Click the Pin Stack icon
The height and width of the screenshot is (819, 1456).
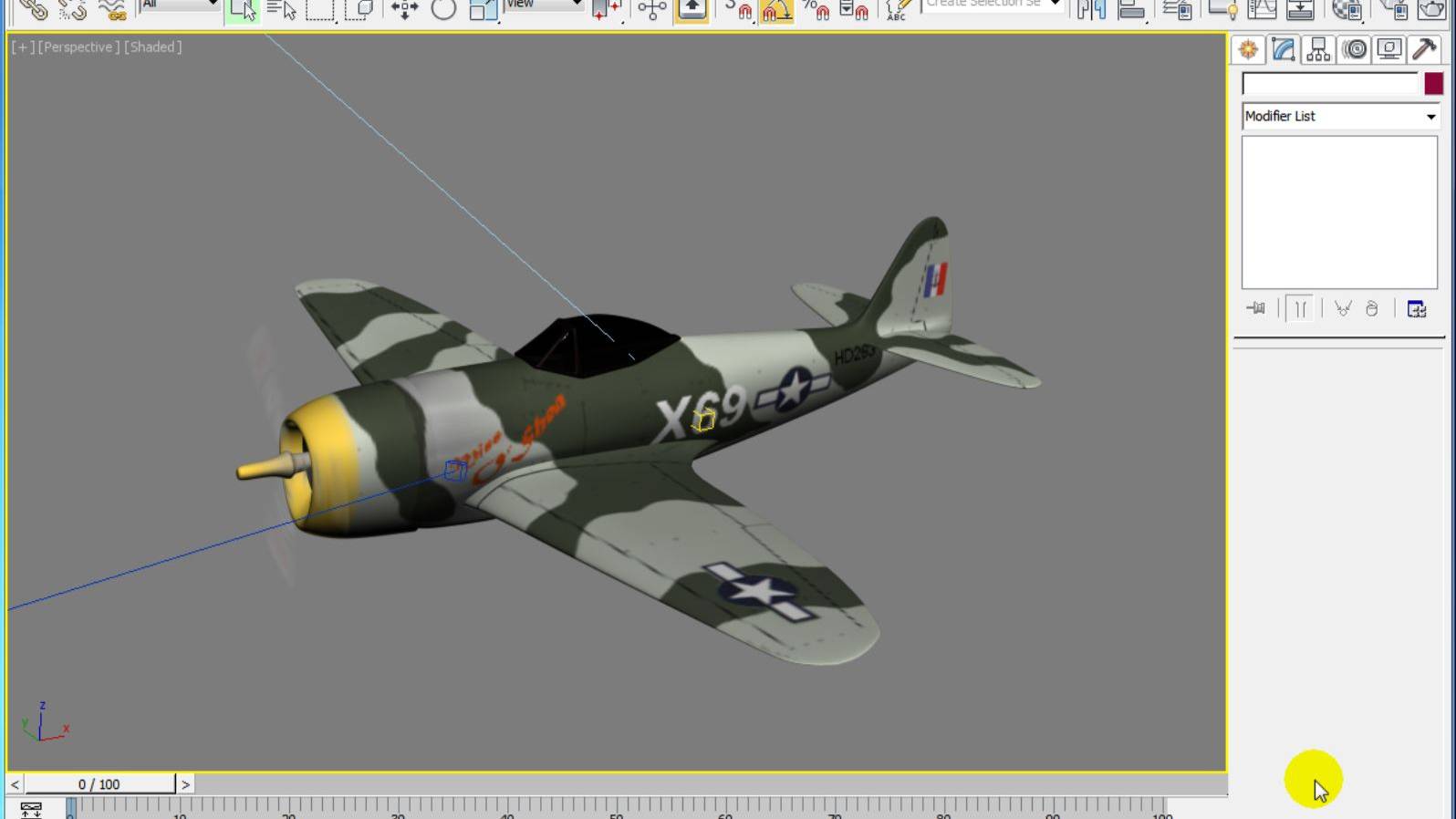tap(1256, 308)
